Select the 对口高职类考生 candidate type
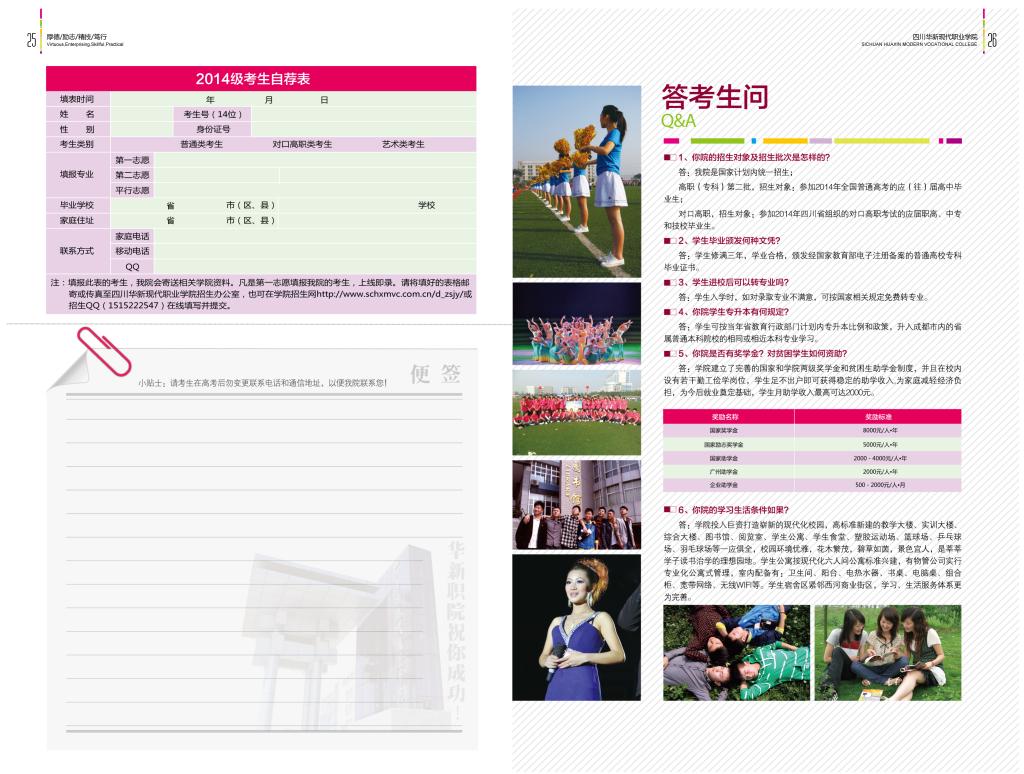 (302, 144)
